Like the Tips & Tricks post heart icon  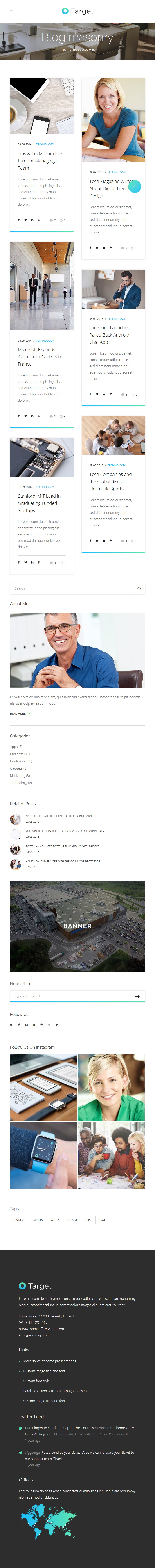(61, 220)
